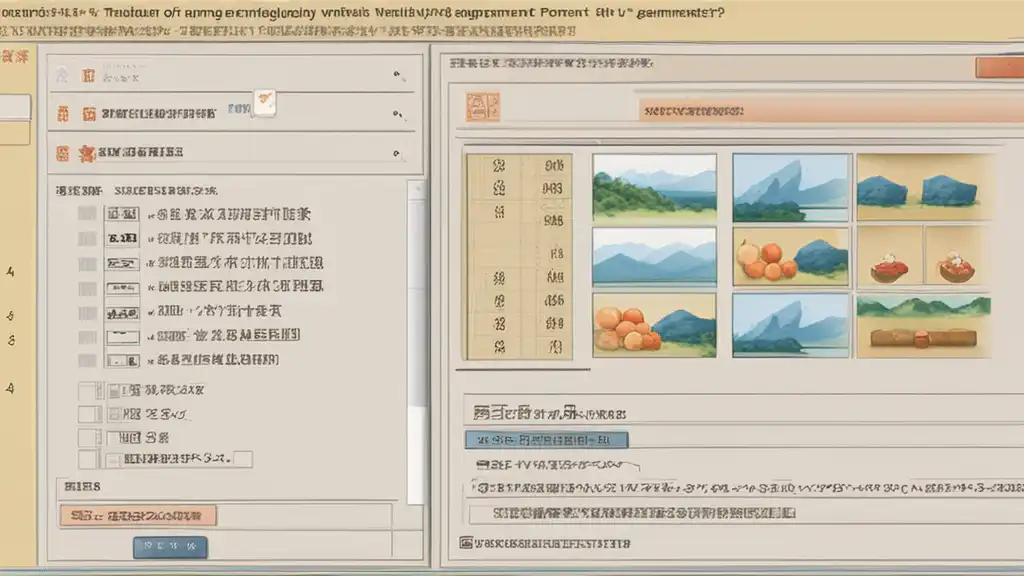The width and height of the screenshot is (1024, 576).
Task: Select the orange header bar in the right panel
Action: [831, 110]
